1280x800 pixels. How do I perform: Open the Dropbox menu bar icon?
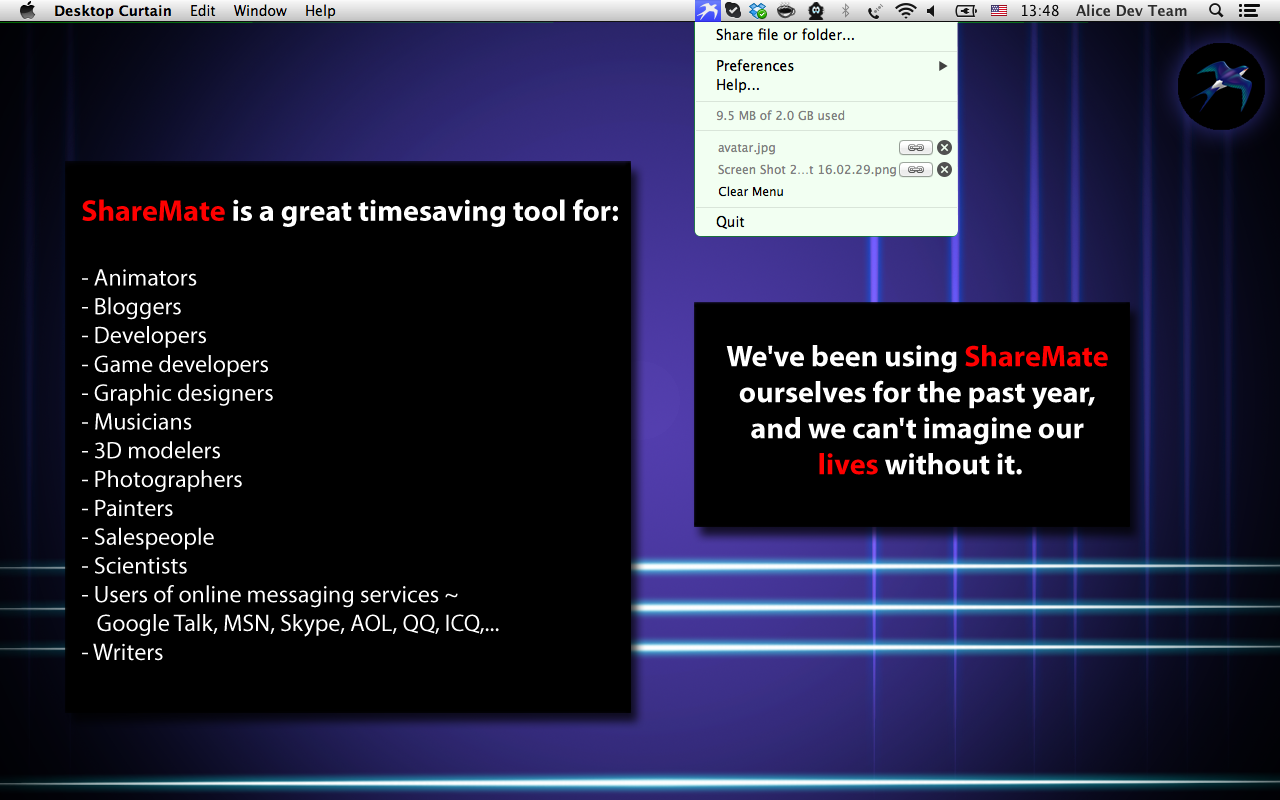pyautogui.click(x=759, y=11)
